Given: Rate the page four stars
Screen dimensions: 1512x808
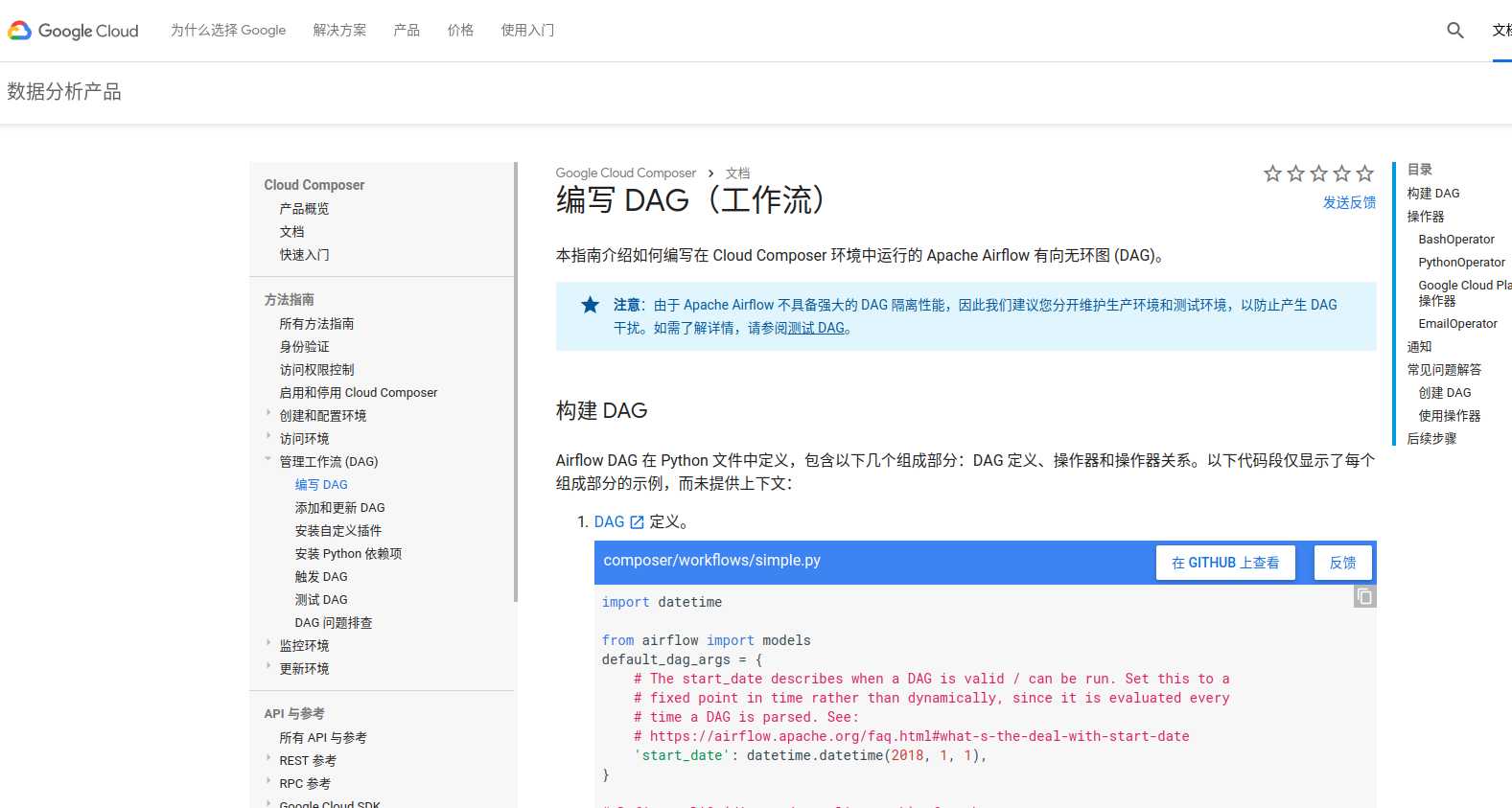Looking at the screenshot, I should (1341, 173).
